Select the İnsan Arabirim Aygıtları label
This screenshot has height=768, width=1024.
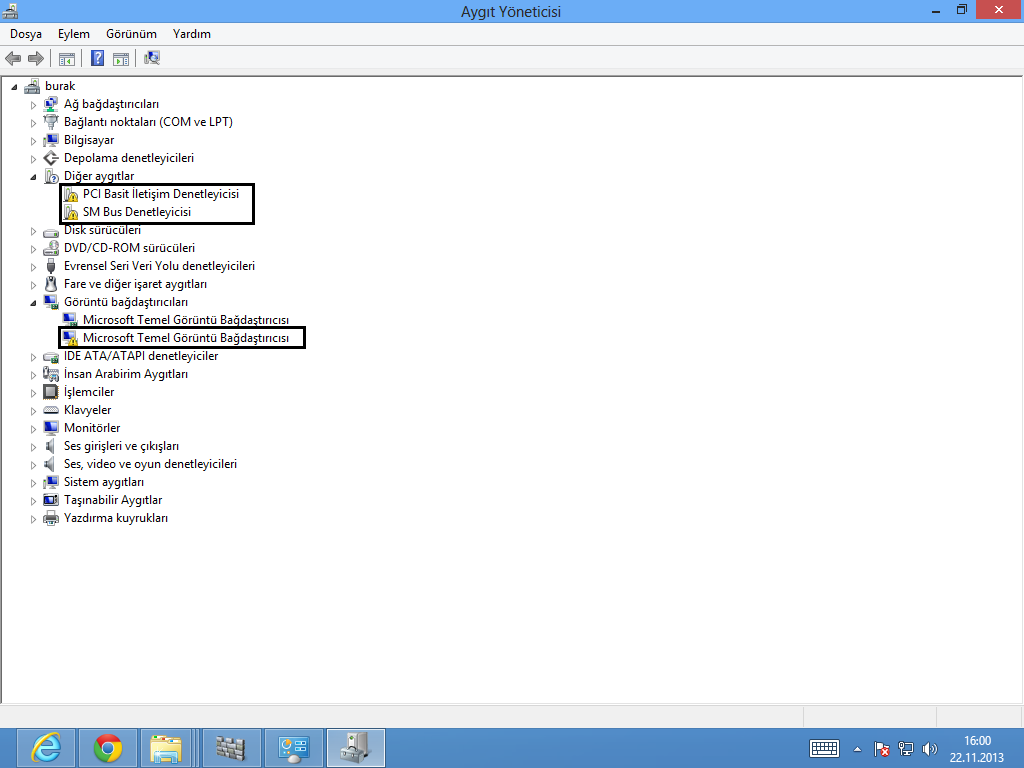pos(125,374)
